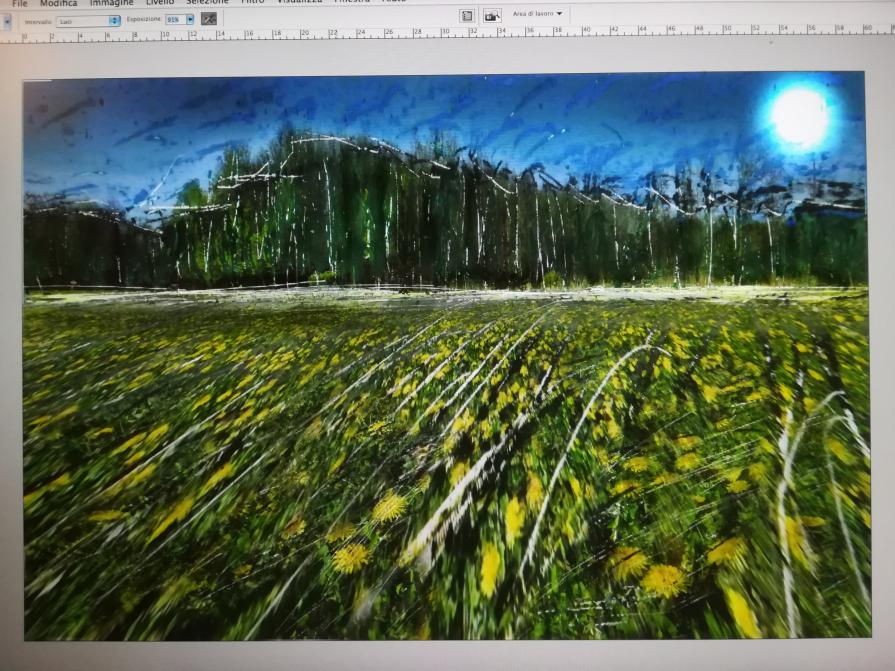Viewport: 895px width, 671px height.
Task: Open the Filtro menu
Action: click(253, 3)
